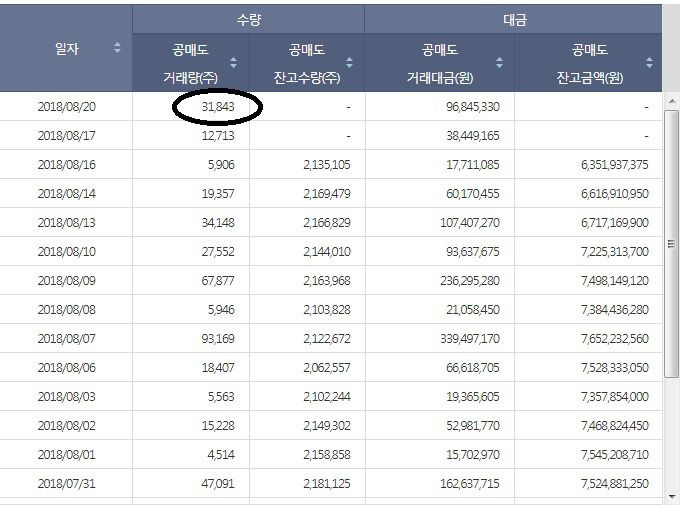Select date cell 2018/08/14
This screenshot has height=505, width=681.
(66, 194)
